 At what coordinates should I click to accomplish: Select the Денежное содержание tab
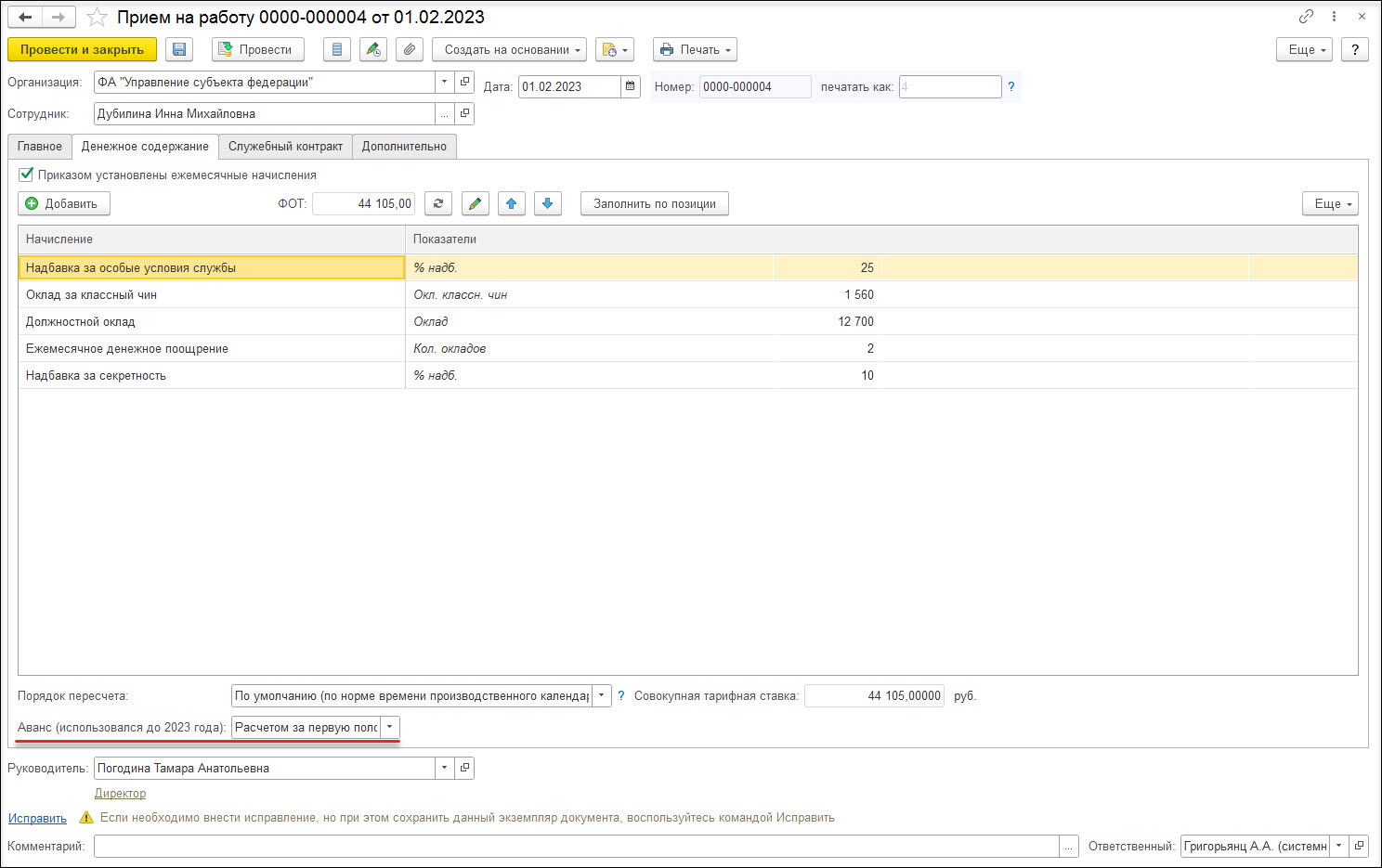point(145,146)
